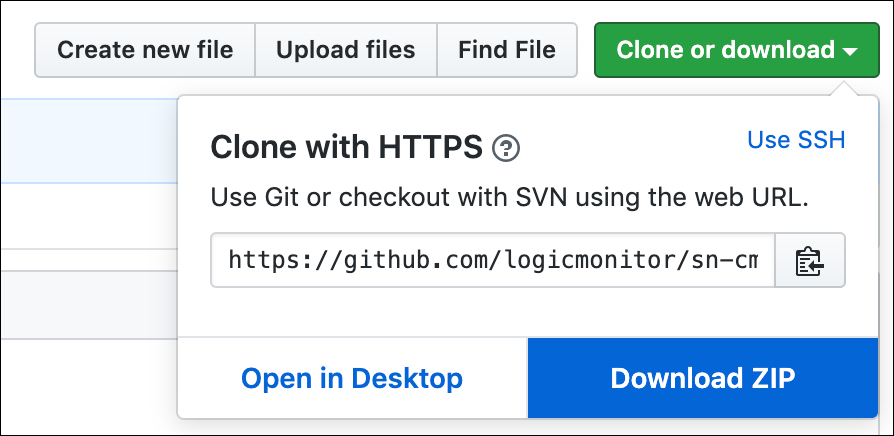
Task: Focus the HTTPS repository URL field
Action: [x=493, y=260]
